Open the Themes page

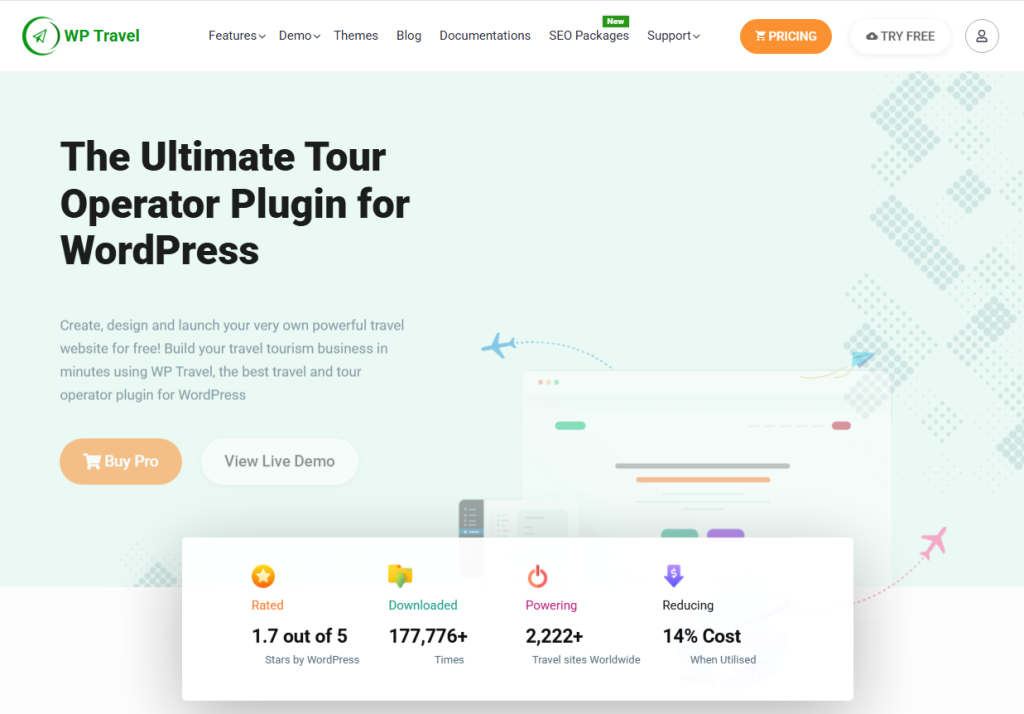(x=356, y=36)
